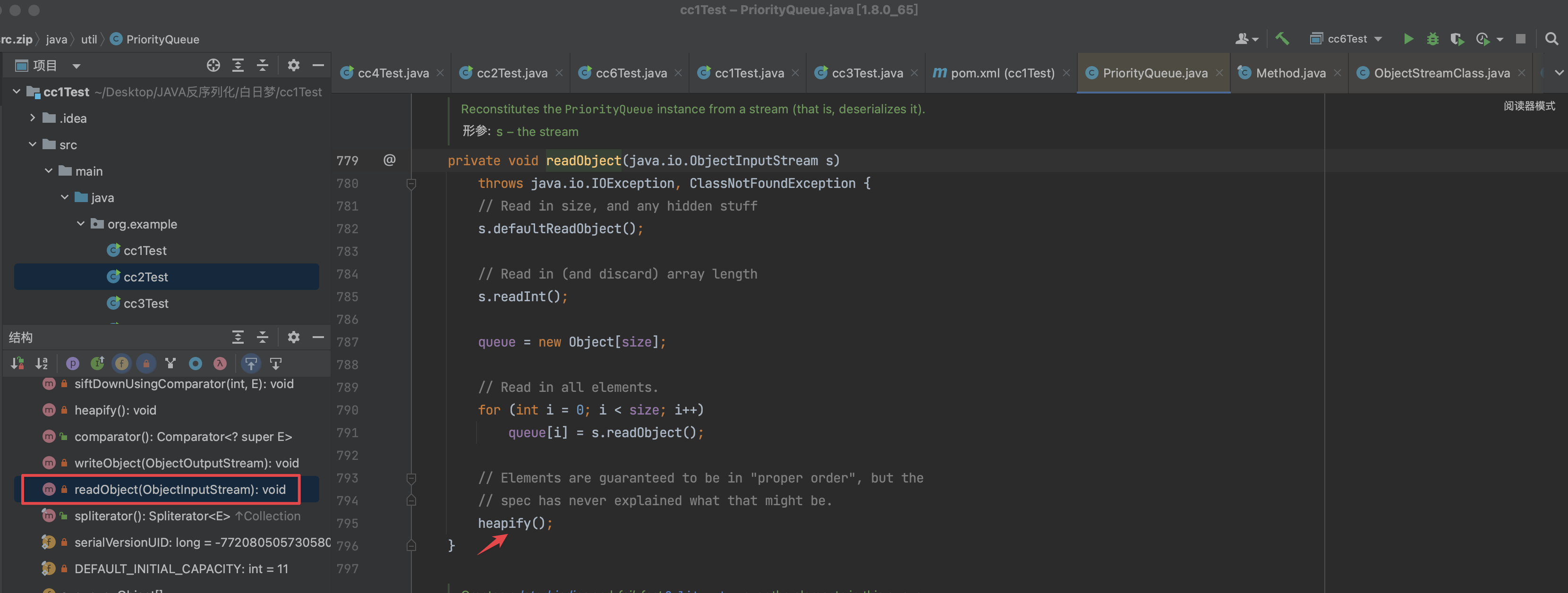Close the PriorityQueue.java tab

[1219, 73]
